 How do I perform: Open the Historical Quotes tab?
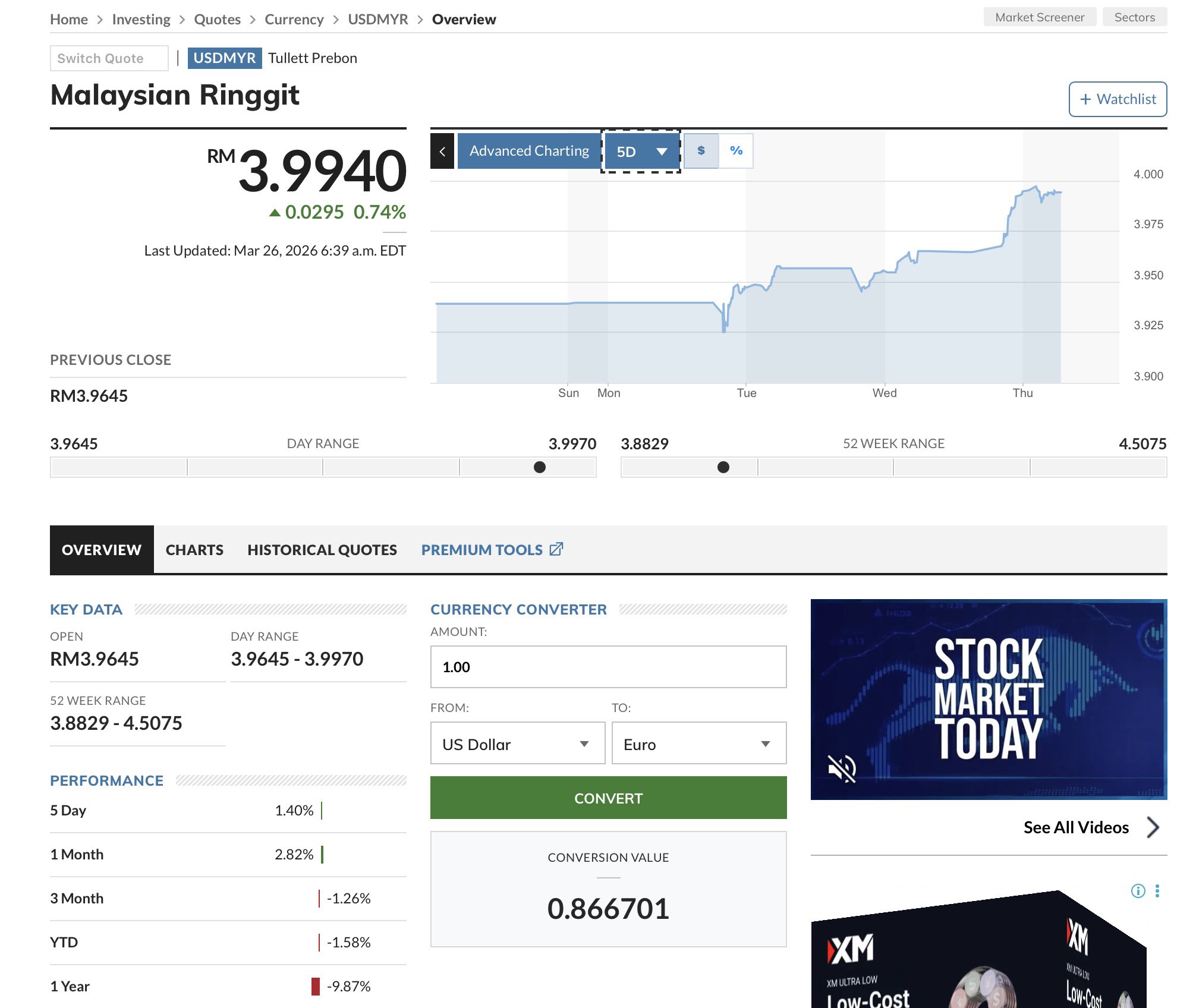pyautogui.click(x=322, y=550)
